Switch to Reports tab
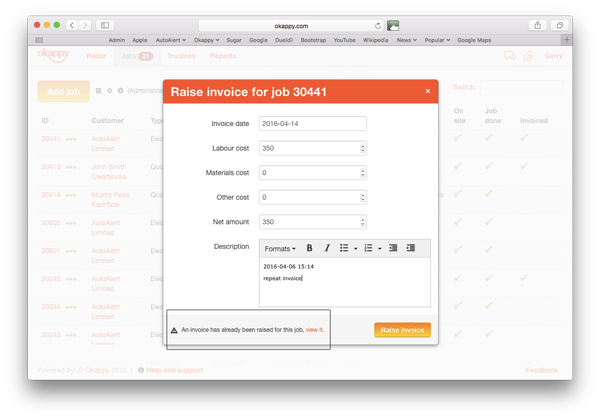The image size is (600, 419). 223,56
